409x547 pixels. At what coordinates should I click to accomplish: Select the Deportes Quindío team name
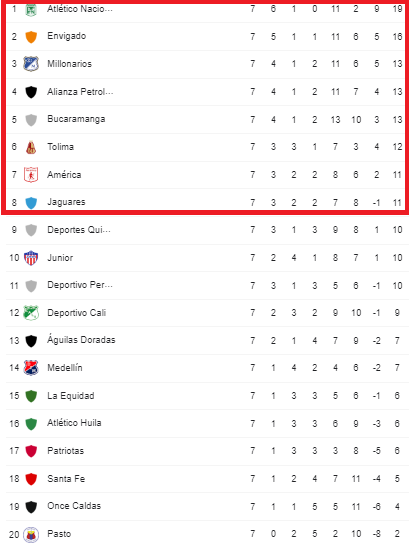click(x=79, y=230)
